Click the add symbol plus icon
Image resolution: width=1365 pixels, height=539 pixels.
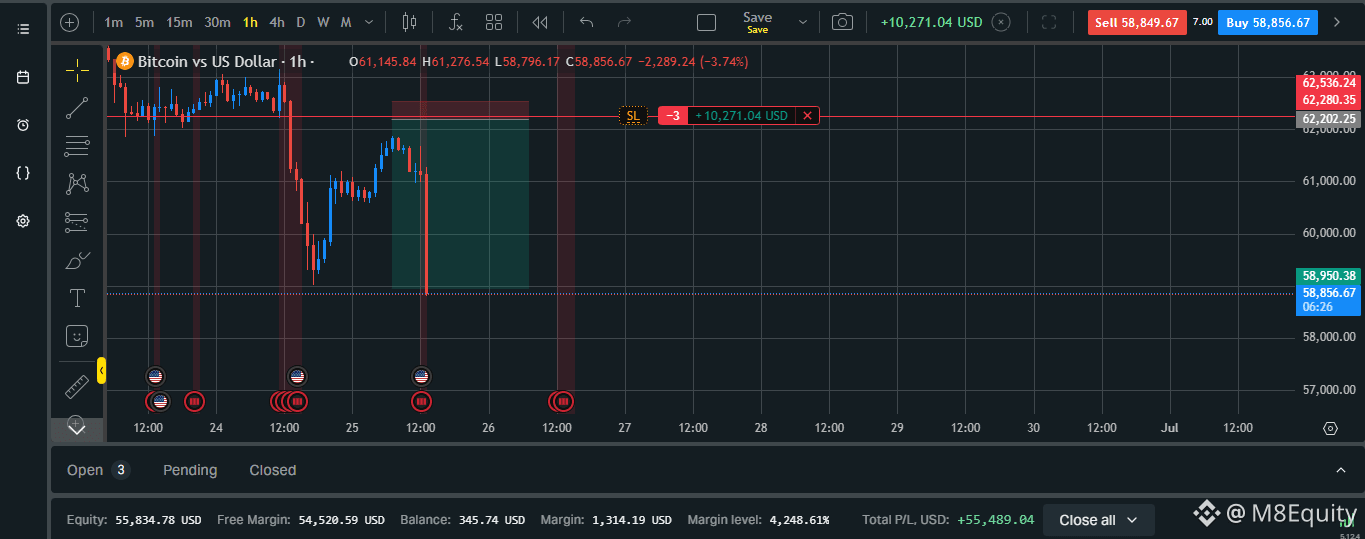(x=69, y=22)
